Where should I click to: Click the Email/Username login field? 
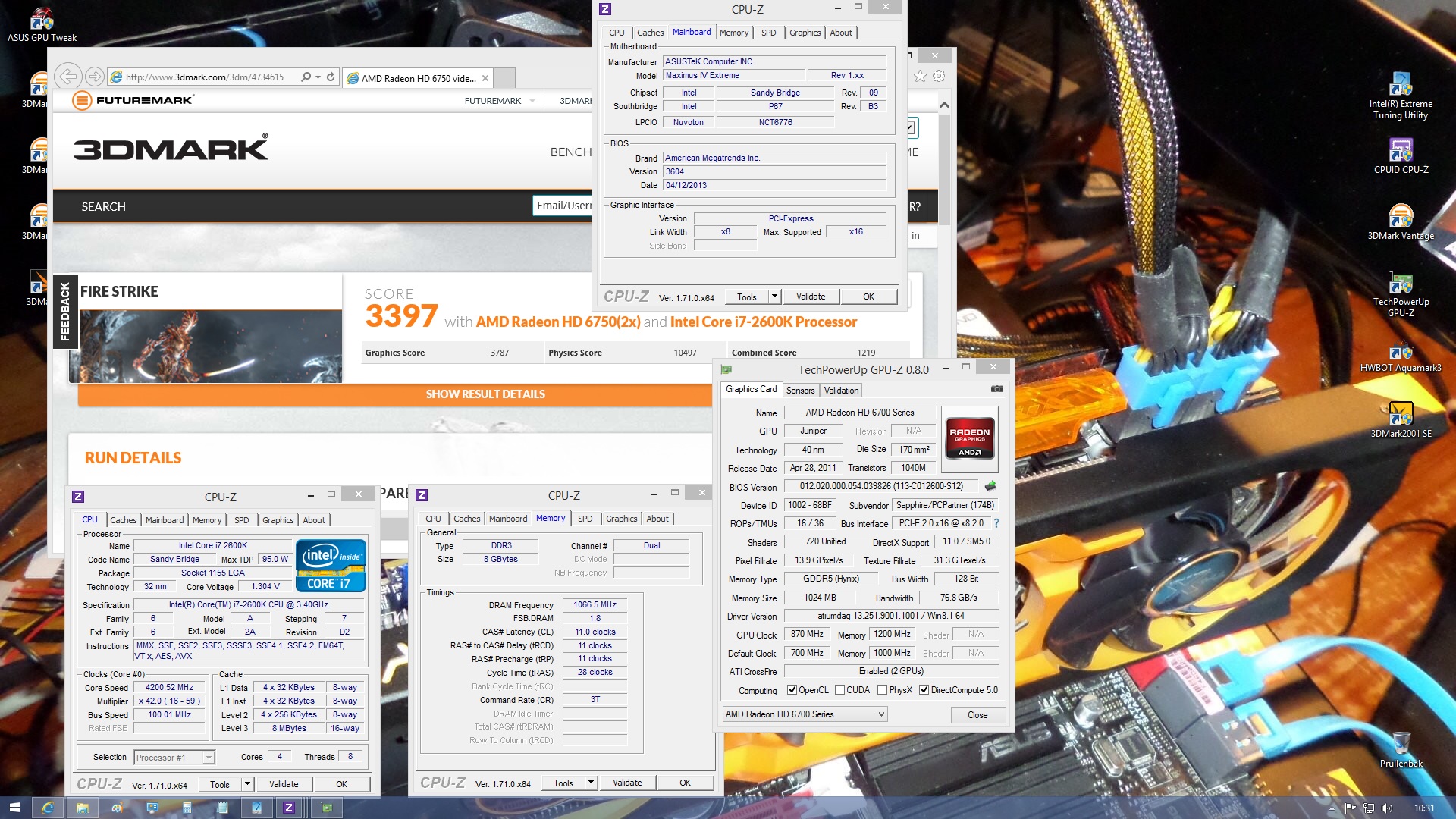[563, 206]
